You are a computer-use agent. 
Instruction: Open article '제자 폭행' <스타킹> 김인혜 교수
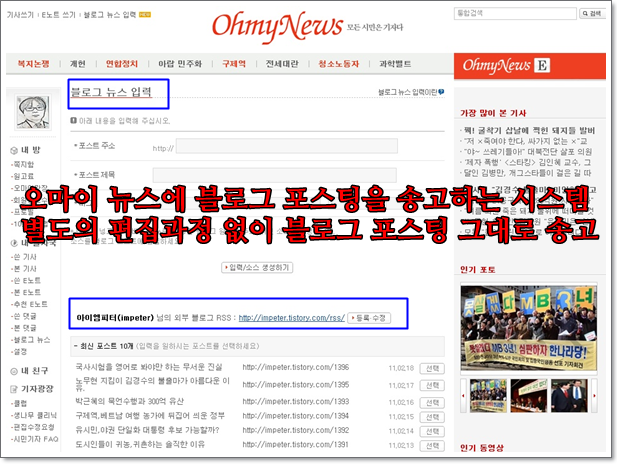coord(527,162)
